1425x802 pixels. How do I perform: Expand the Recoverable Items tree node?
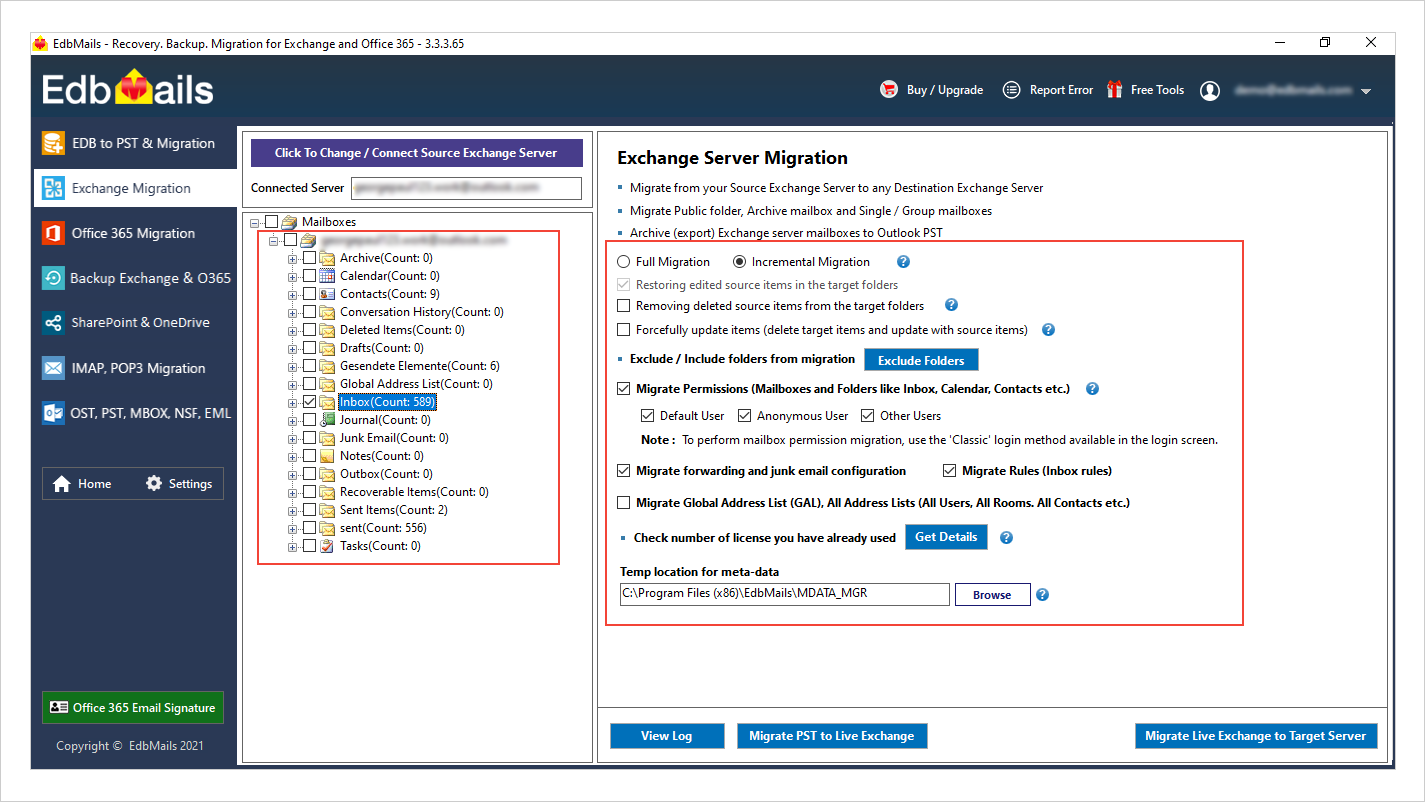(x=293, y=492)
